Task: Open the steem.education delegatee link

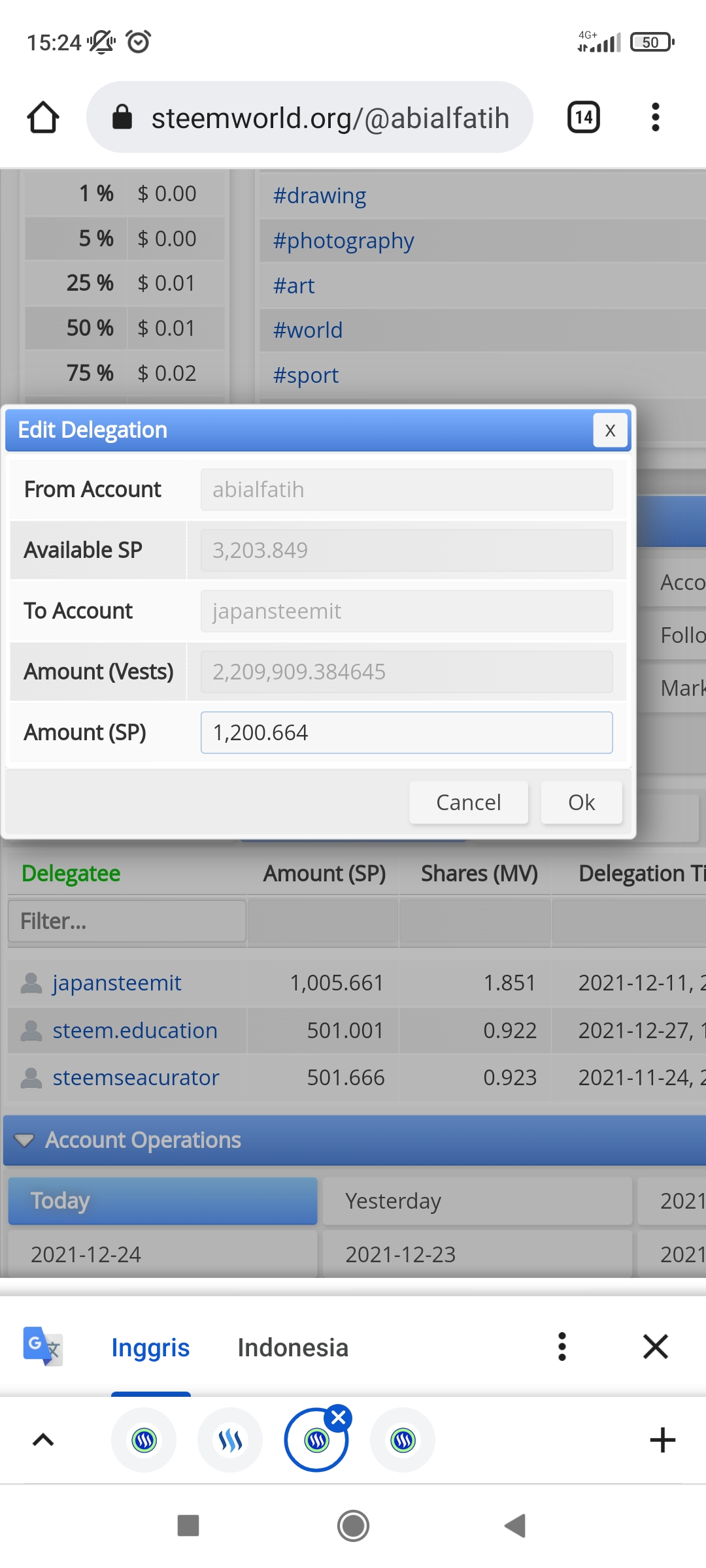Action: click(135, 1030)
